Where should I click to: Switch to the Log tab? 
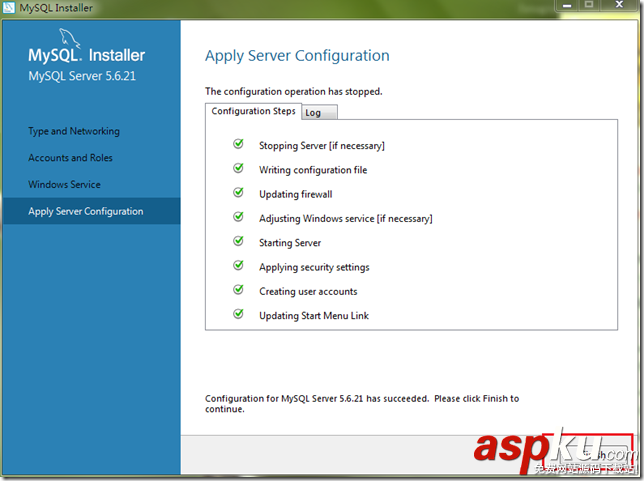click(x=319, y=113)
